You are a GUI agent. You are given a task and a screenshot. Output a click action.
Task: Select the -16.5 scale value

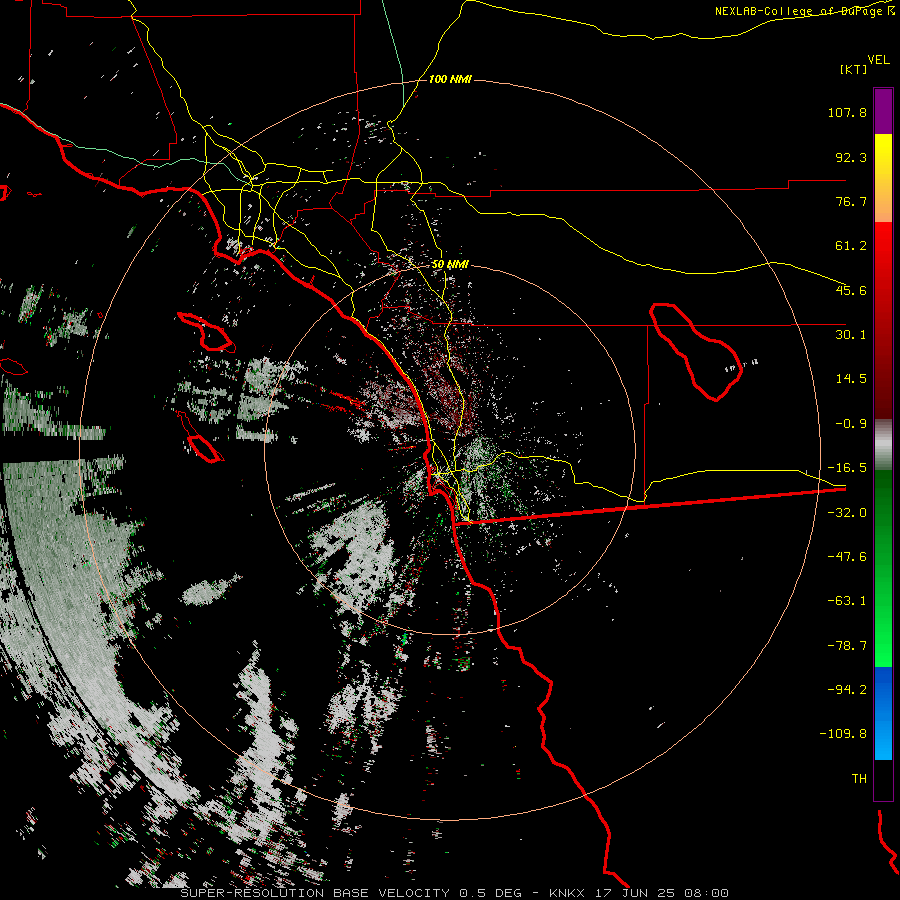click(847, 468)
